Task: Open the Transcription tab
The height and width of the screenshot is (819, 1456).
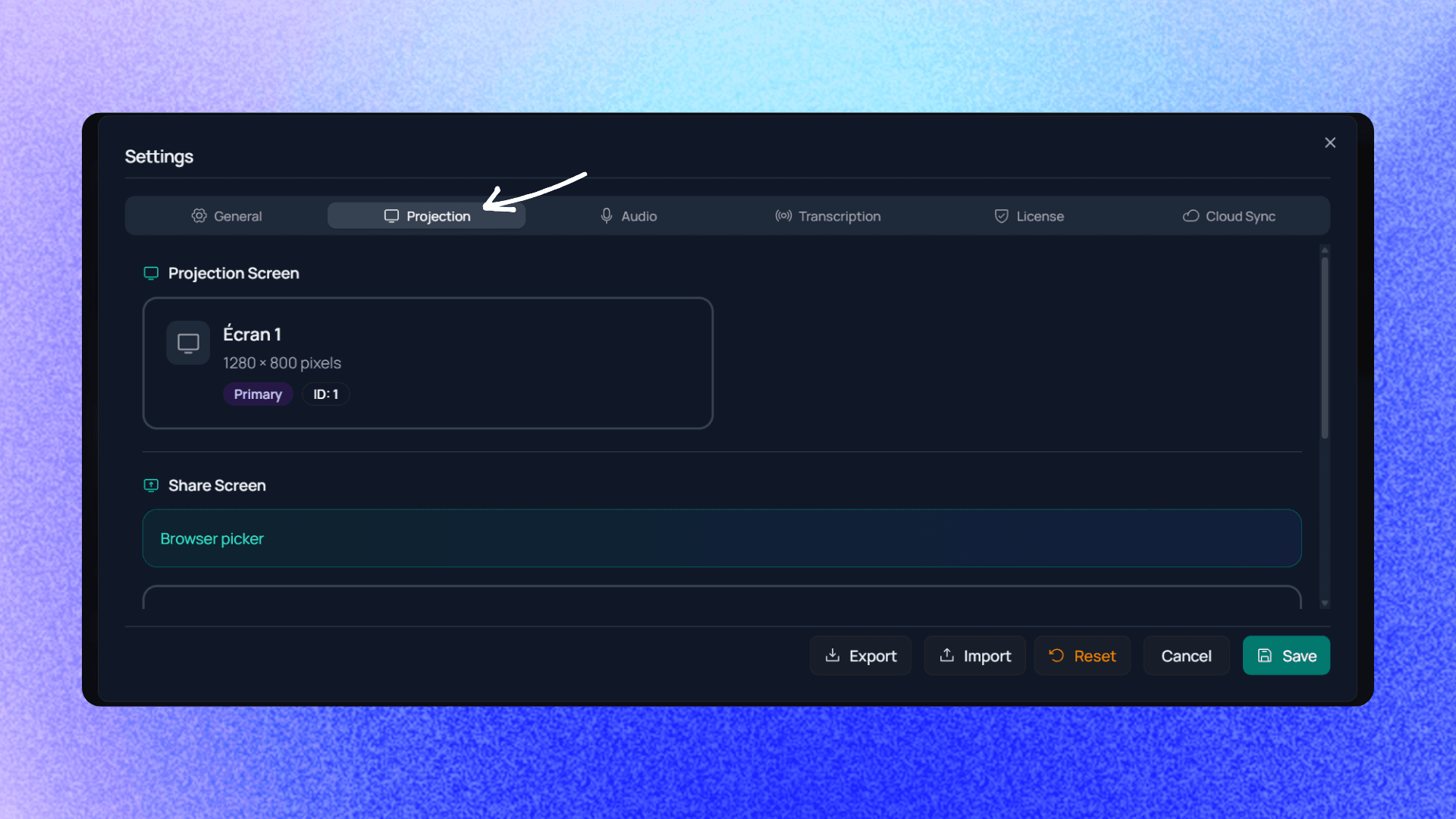Action: coord(827,216)
